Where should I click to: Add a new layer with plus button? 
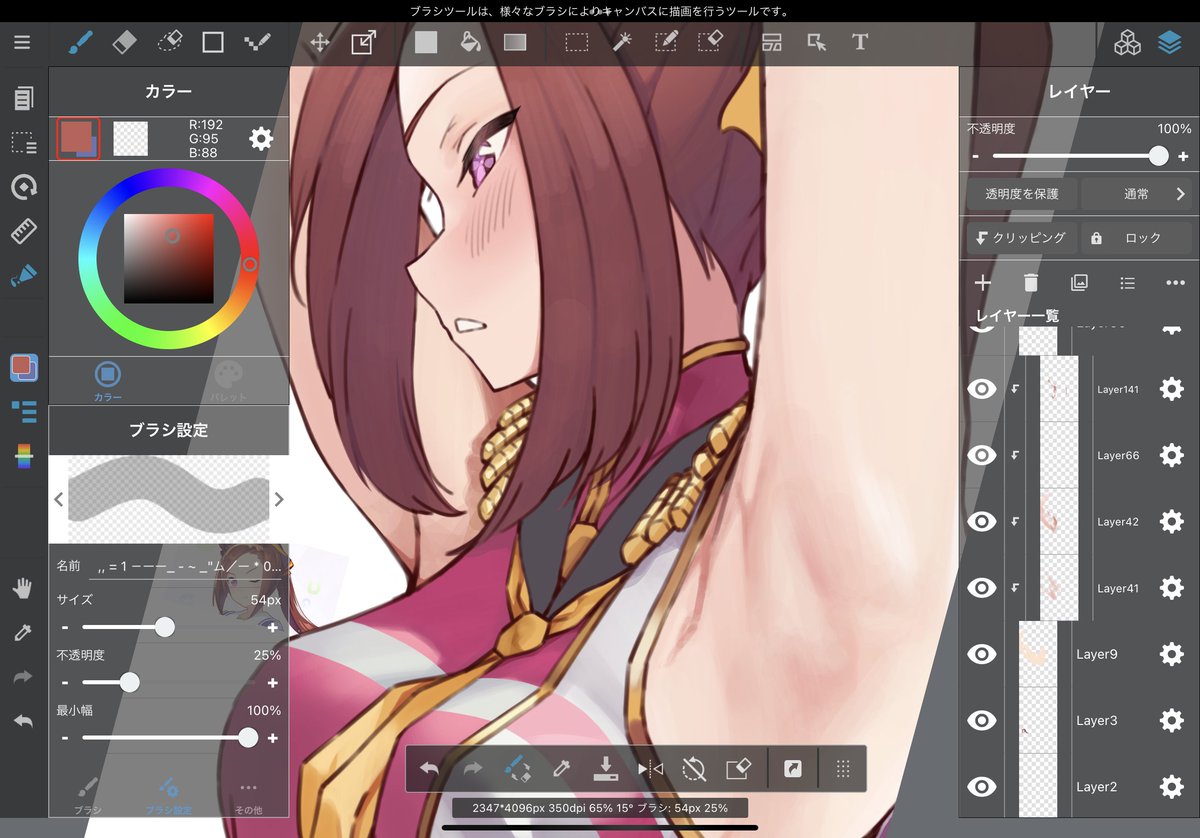pos(982,283)
